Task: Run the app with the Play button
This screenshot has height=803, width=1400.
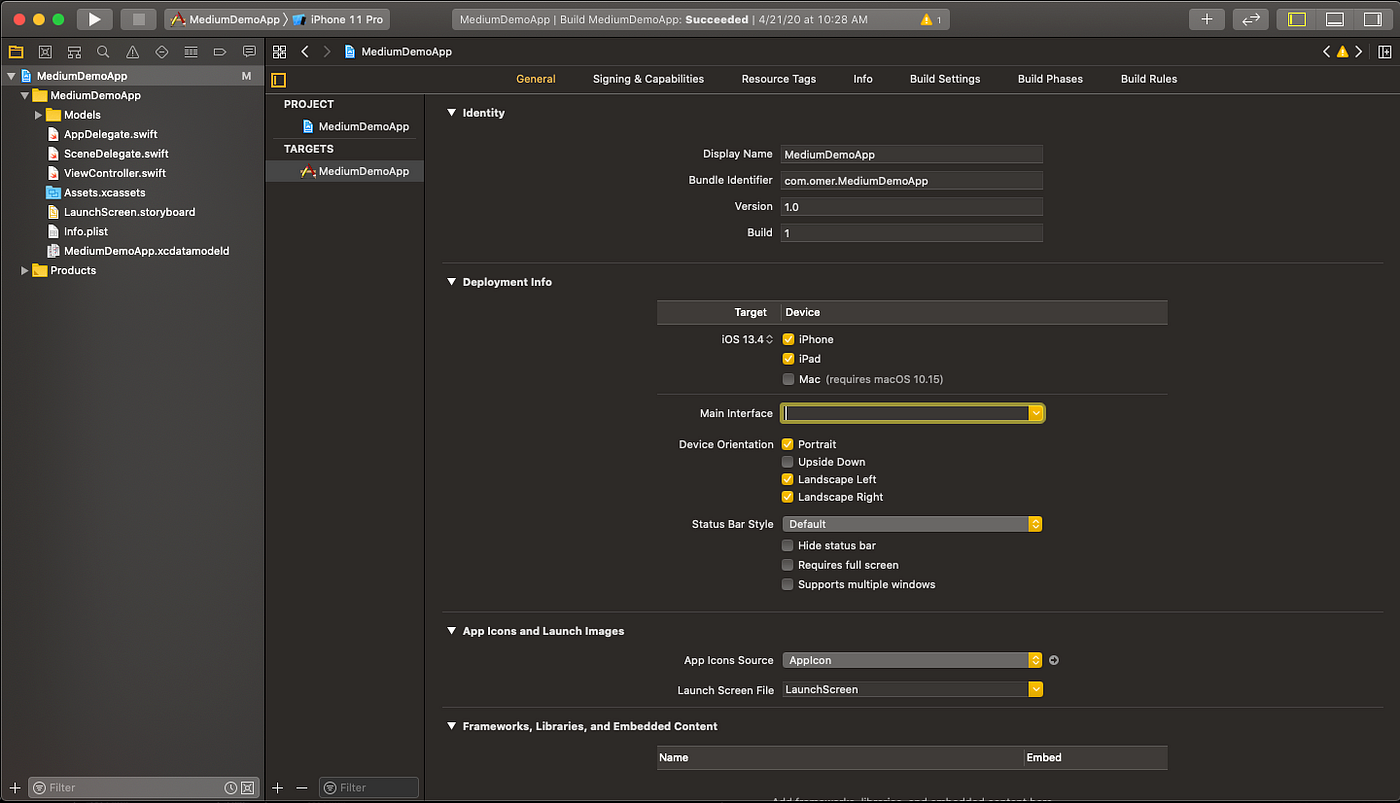Action: pos(94,18)
